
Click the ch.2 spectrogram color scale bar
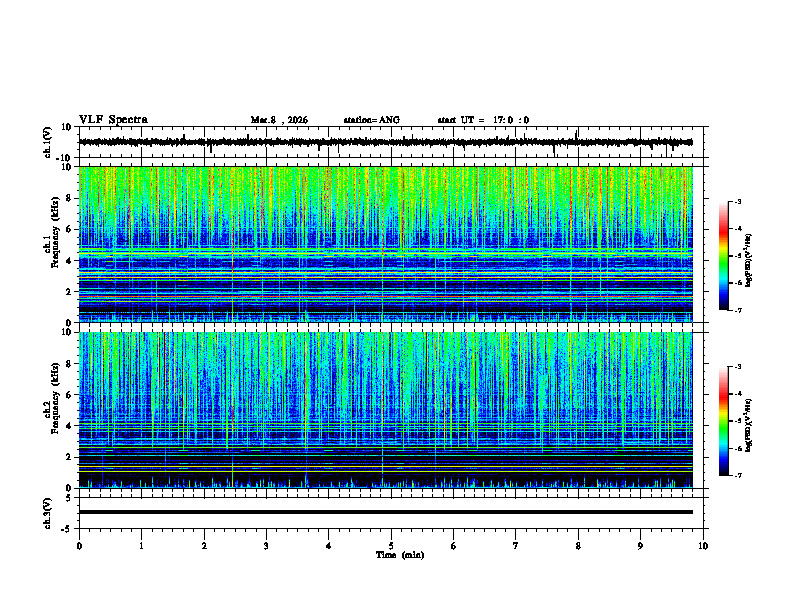(723, 421)
